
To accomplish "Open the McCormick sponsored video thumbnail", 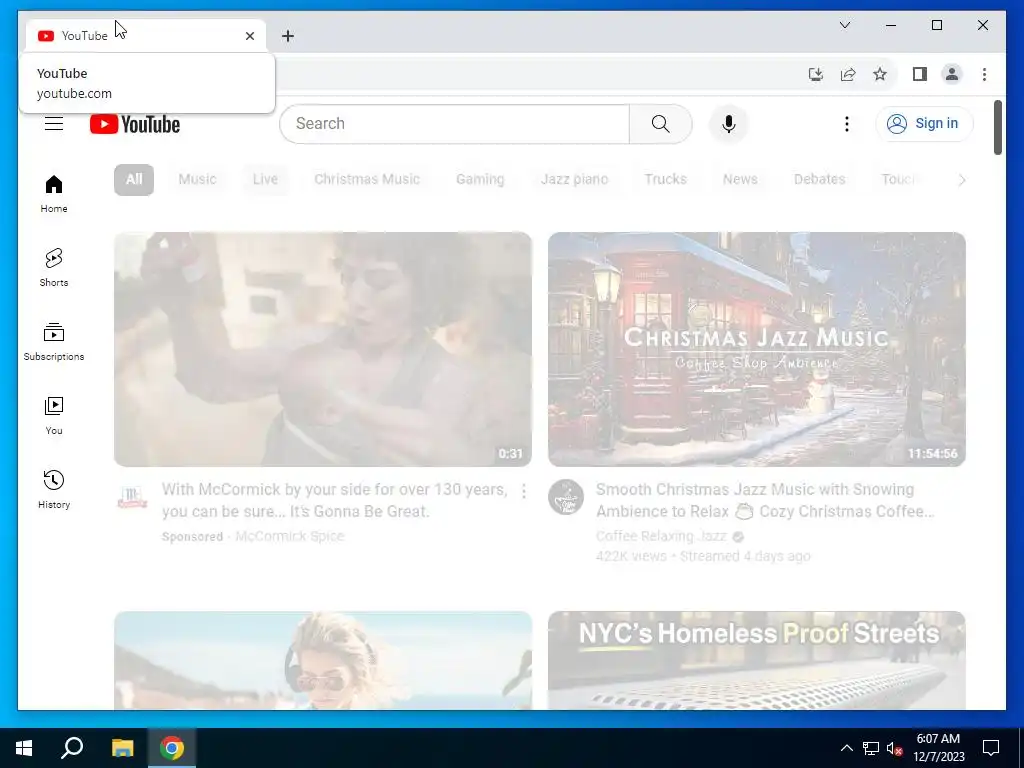I will (x=323, y=349).
